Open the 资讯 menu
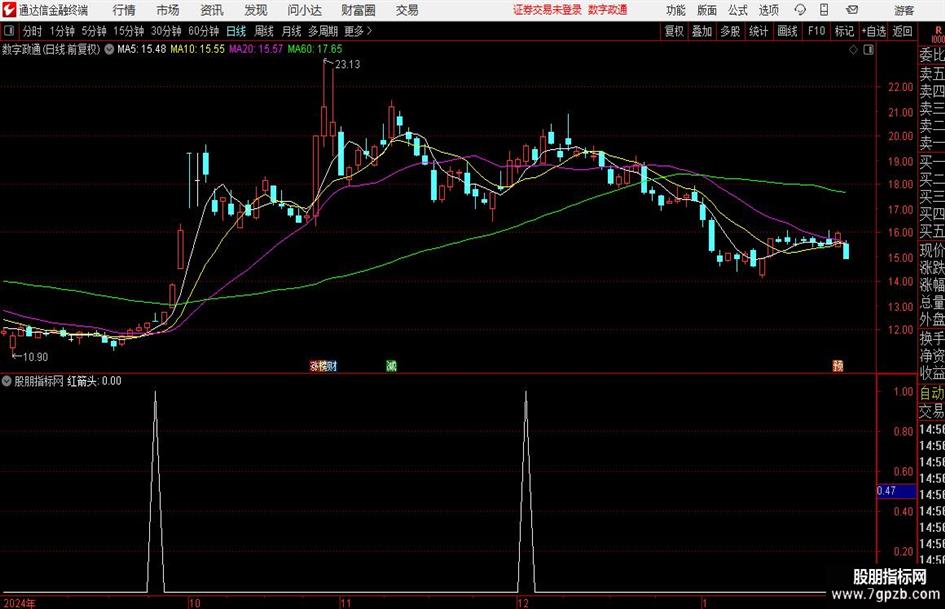945x609 pixels. [212, 10]
